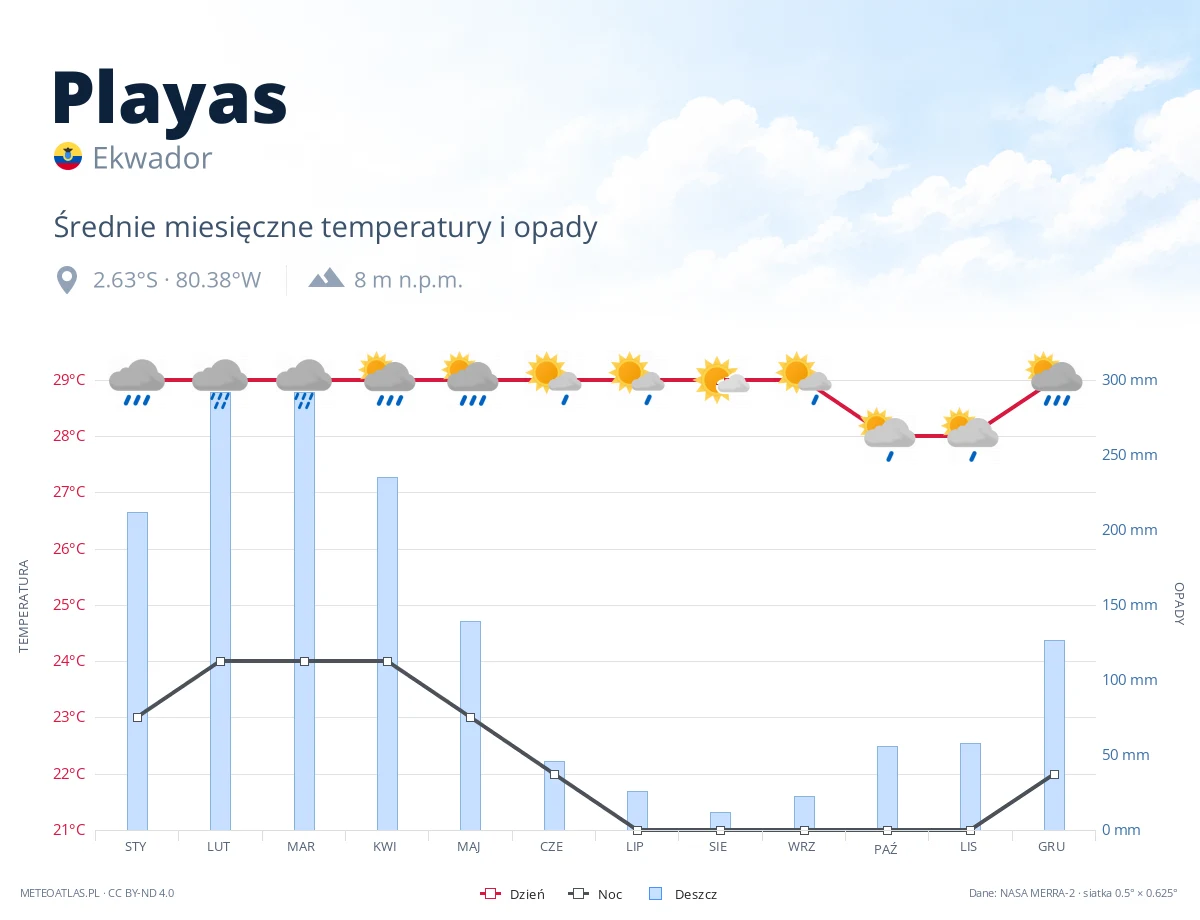
Task: Click the March rain cloud icon
Action: pyautogui.click(x=304, y=383)
